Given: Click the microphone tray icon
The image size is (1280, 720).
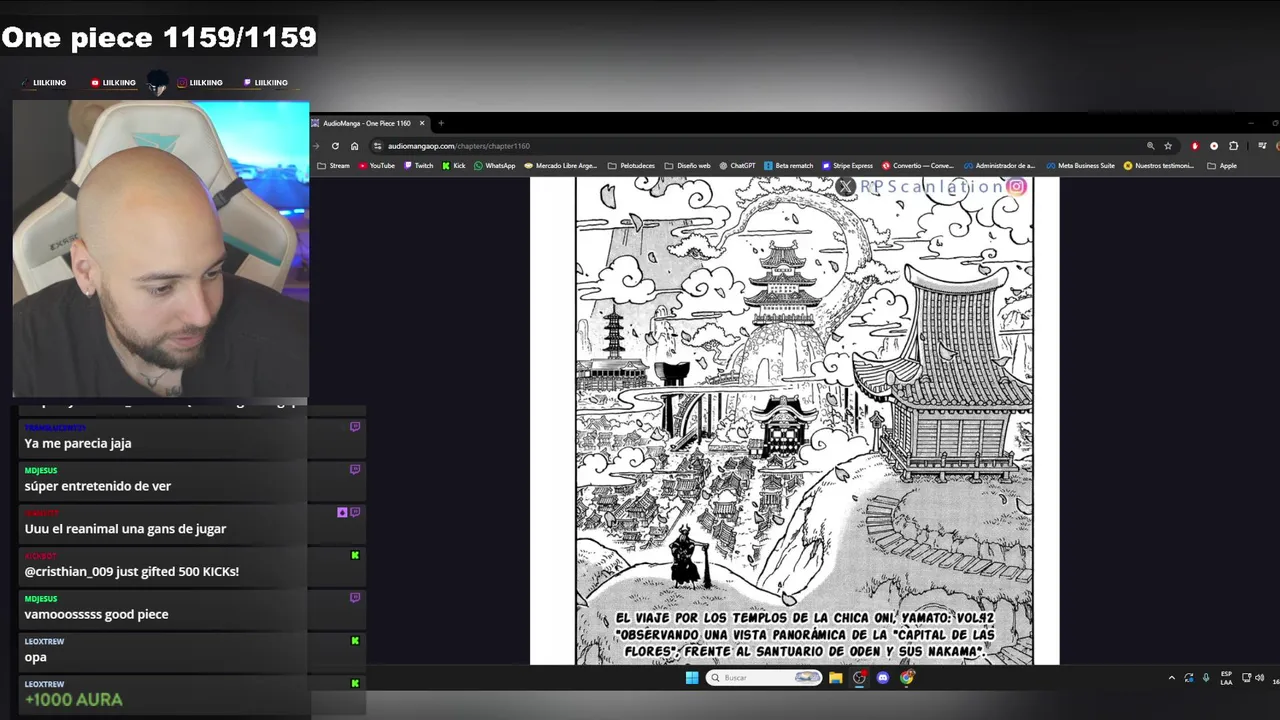Looking at the screenshot, I should [1206, 677].
